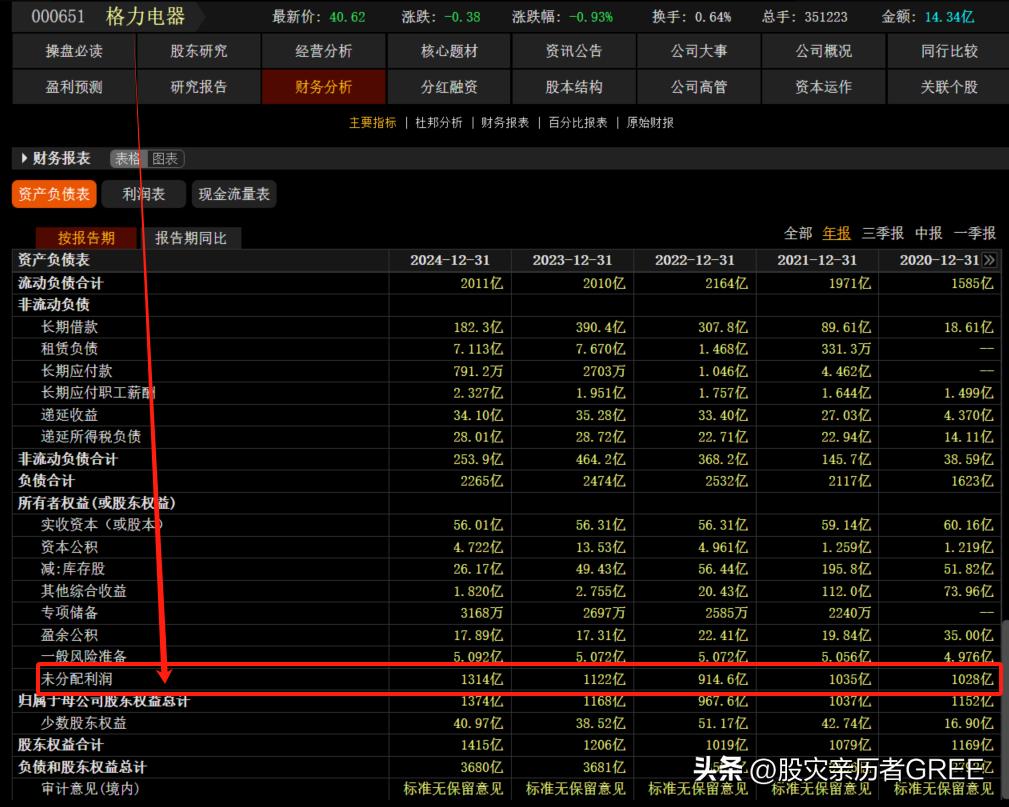Image resolution: width=1009 pixels, height=807 pixels.
Task: Select the 按报告期 tab
Action: [x=86, y=238]
